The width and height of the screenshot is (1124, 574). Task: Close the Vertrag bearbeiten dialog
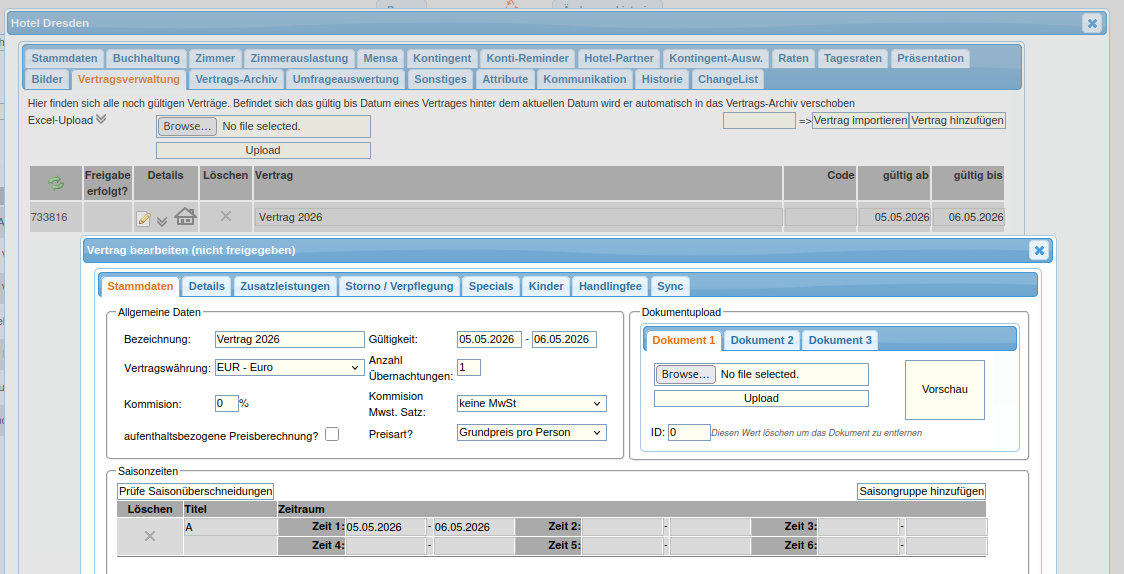[x=1039, y=250]
